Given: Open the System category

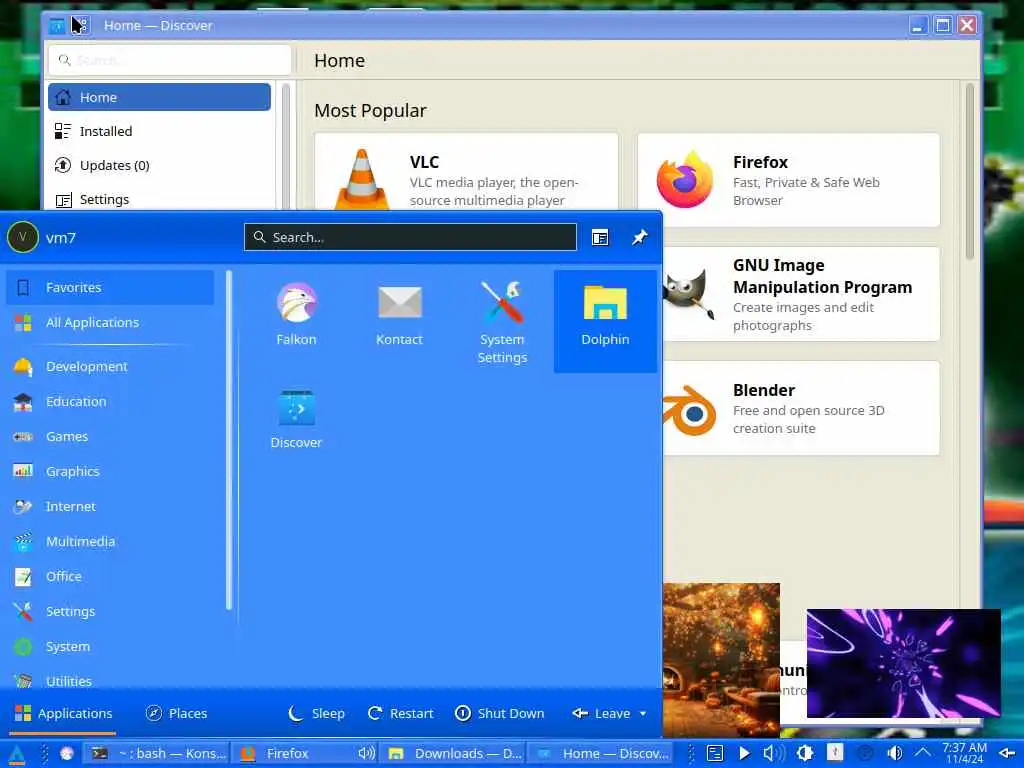Looking at the screenshot, I should [x=110, y=647].
